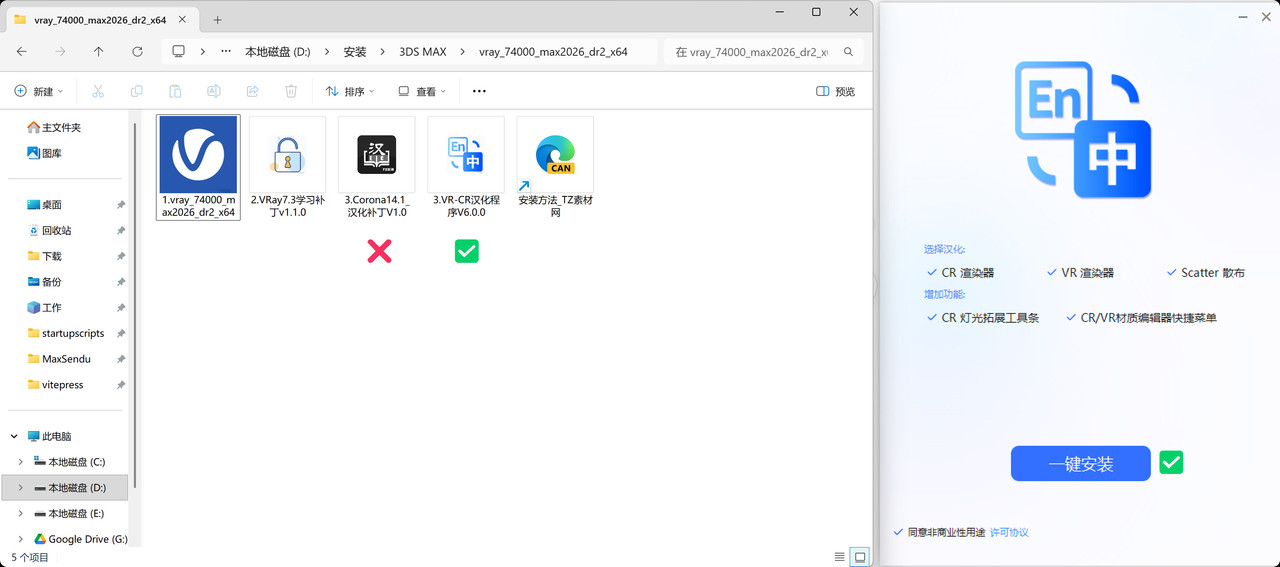Expand the 此电脑 tree node
This screenshot has width=1280, height=567.
pos(14,437)
